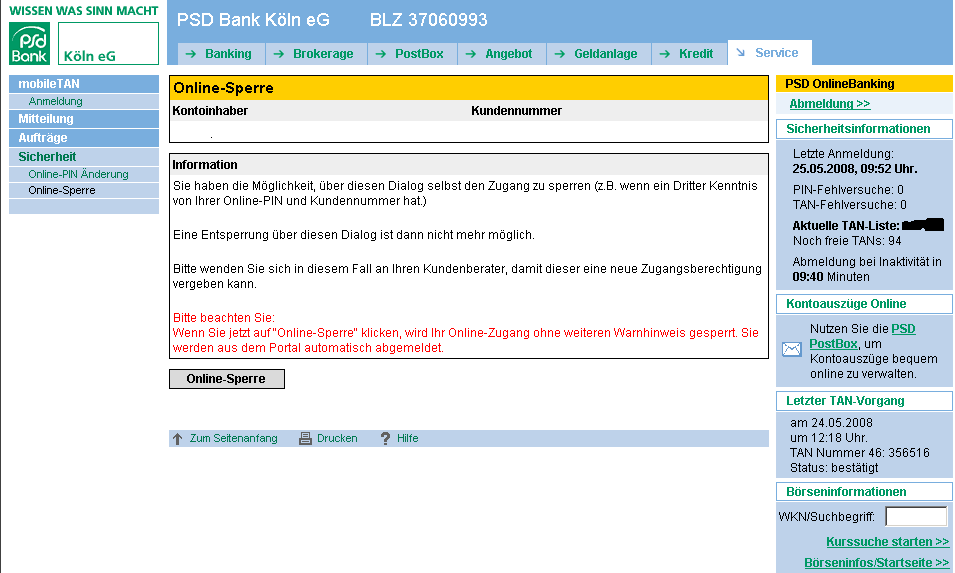The image size is (955, 573).
Task: Select Online-Sperre in the sidebar
Action: point(84,191)
